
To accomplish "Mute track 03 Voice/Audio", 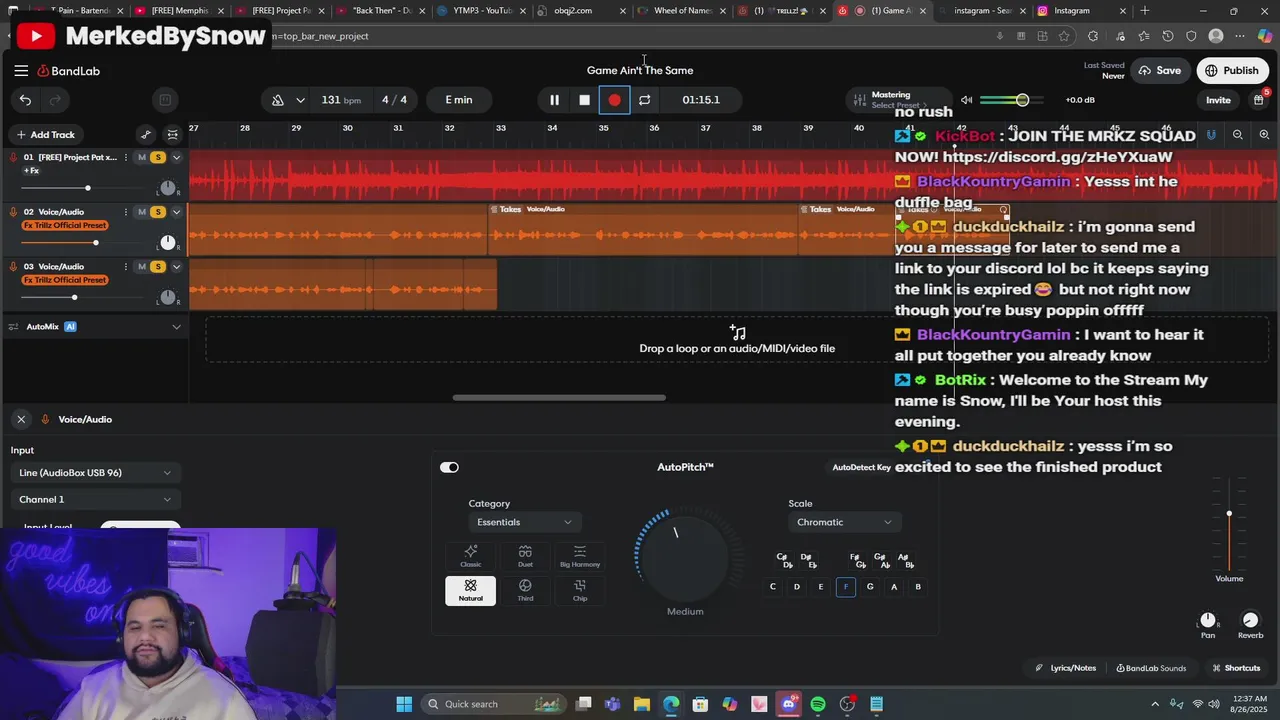I will click(x=142, y=267).
